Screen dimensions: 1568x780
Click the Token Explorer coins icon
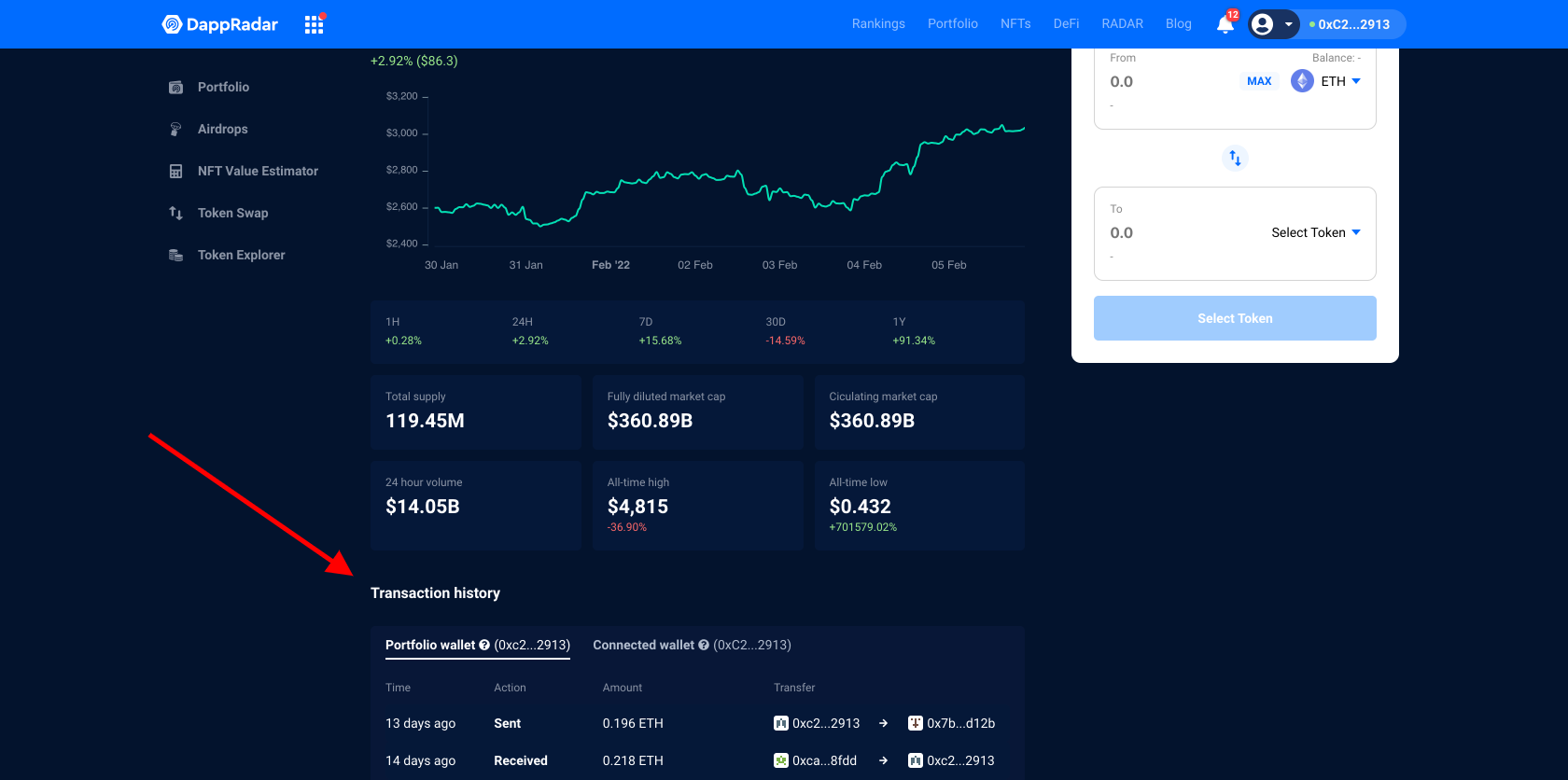pyautogui.click(x=175, y=255)
